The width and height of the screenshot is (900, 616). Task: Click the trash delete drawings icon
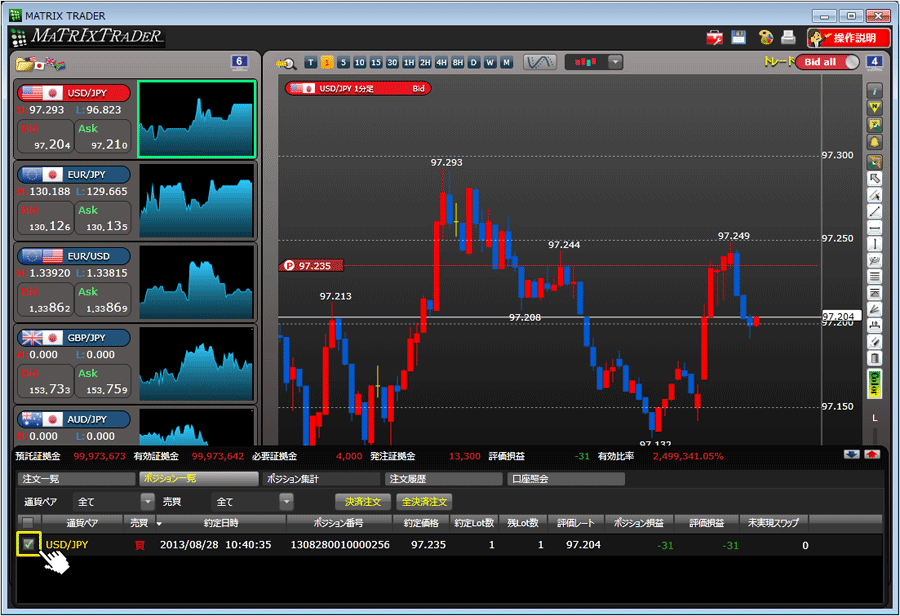coord(874,359)
